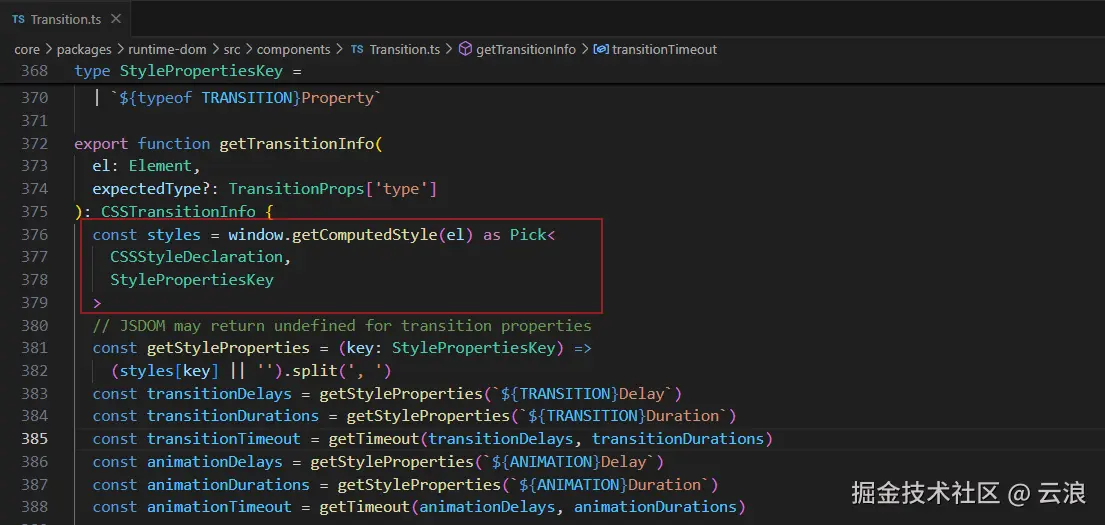The image size is (1105, 525).
Task: Click the TS file icon on Transition.ts tab
Action: point(18,20)
